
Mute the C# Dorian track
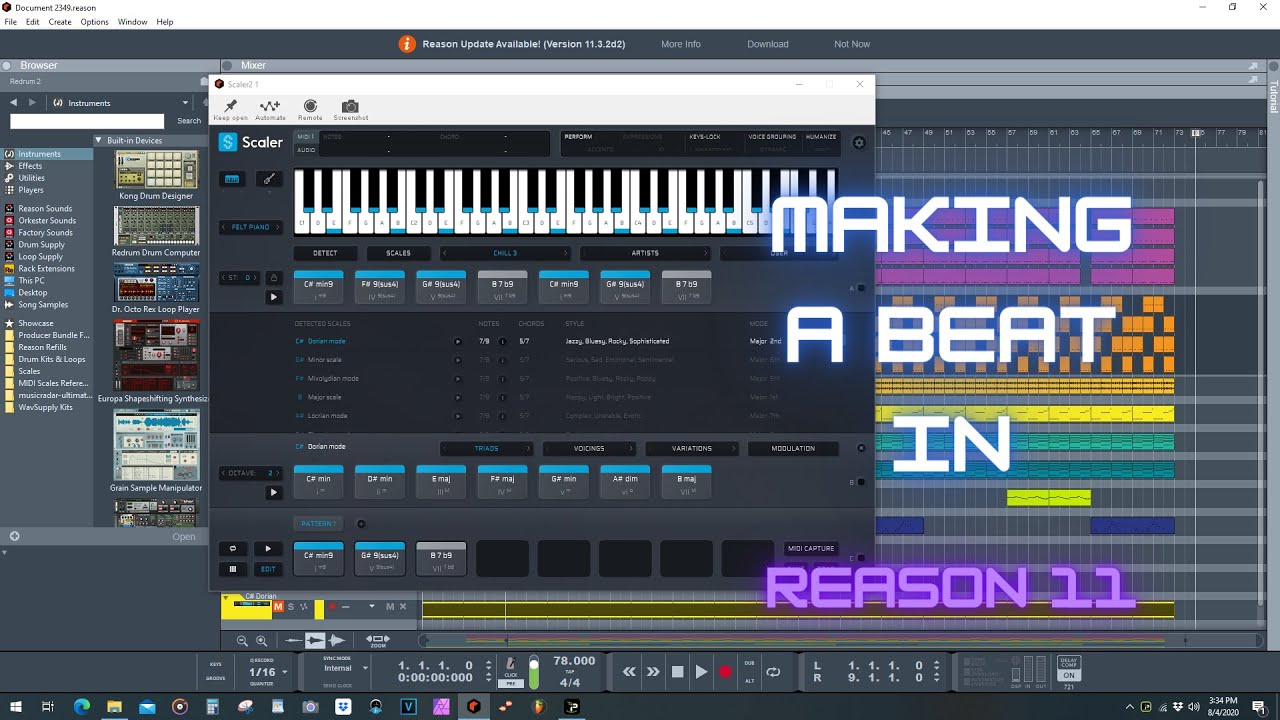[x=278, y=606]
